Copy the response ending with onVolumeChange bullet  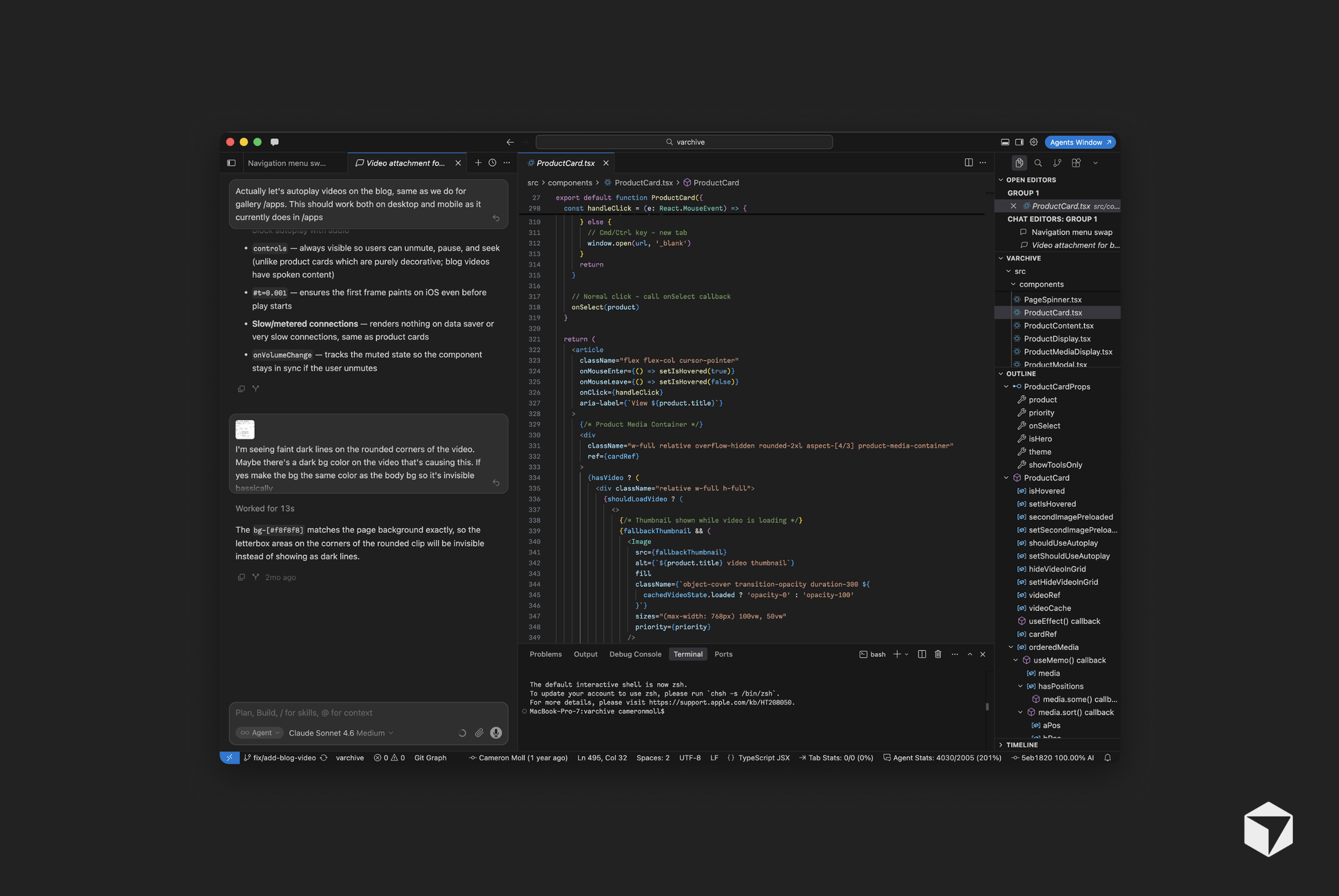241,389
